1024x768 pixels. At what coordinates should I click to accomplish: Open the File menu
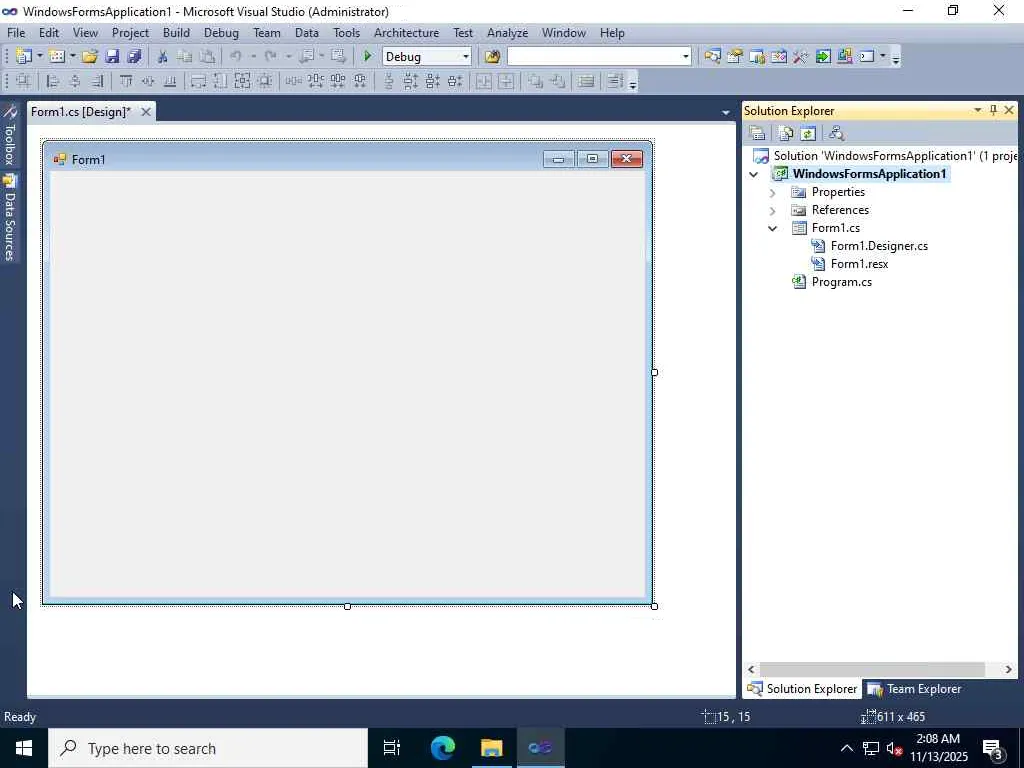[x=16, y=33]
